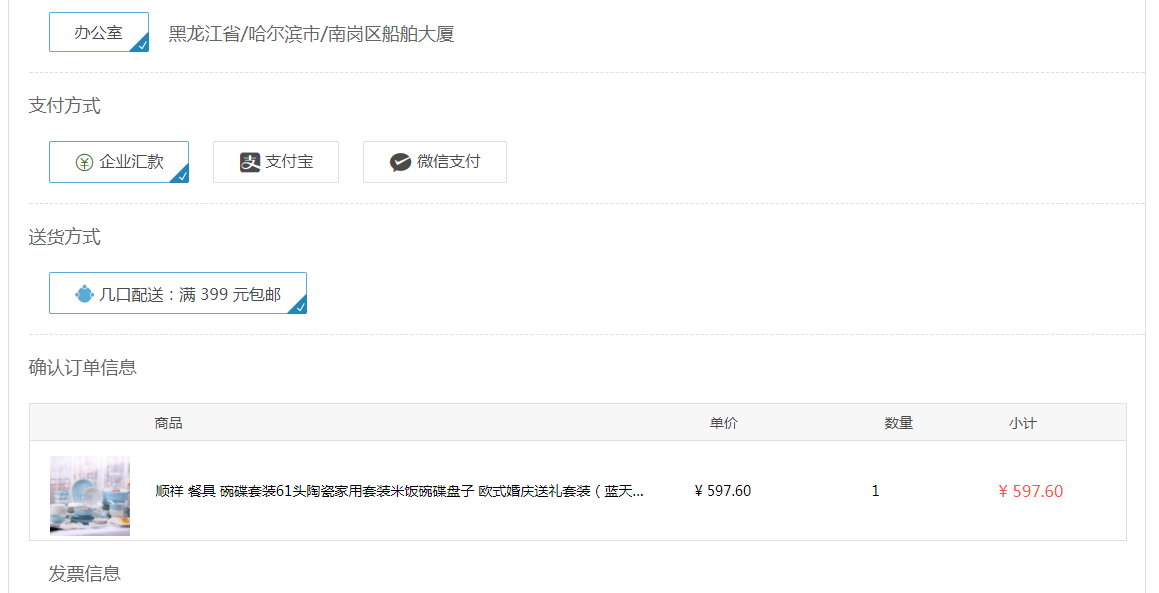Image resolution: width=1159 pixels, height=593 pixels.
Task: Click the blue mascot icon on 几口配送
Action: (84, 294)
